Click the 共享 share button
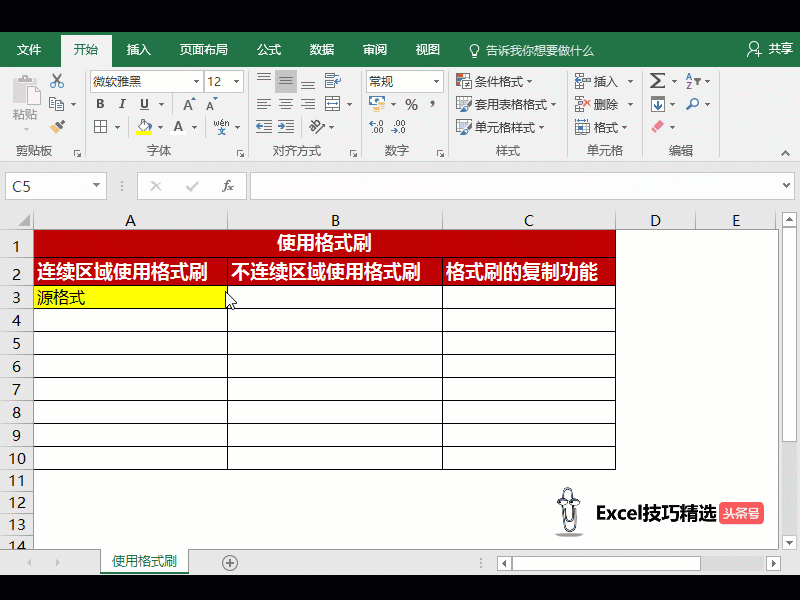 click(770, 49)
